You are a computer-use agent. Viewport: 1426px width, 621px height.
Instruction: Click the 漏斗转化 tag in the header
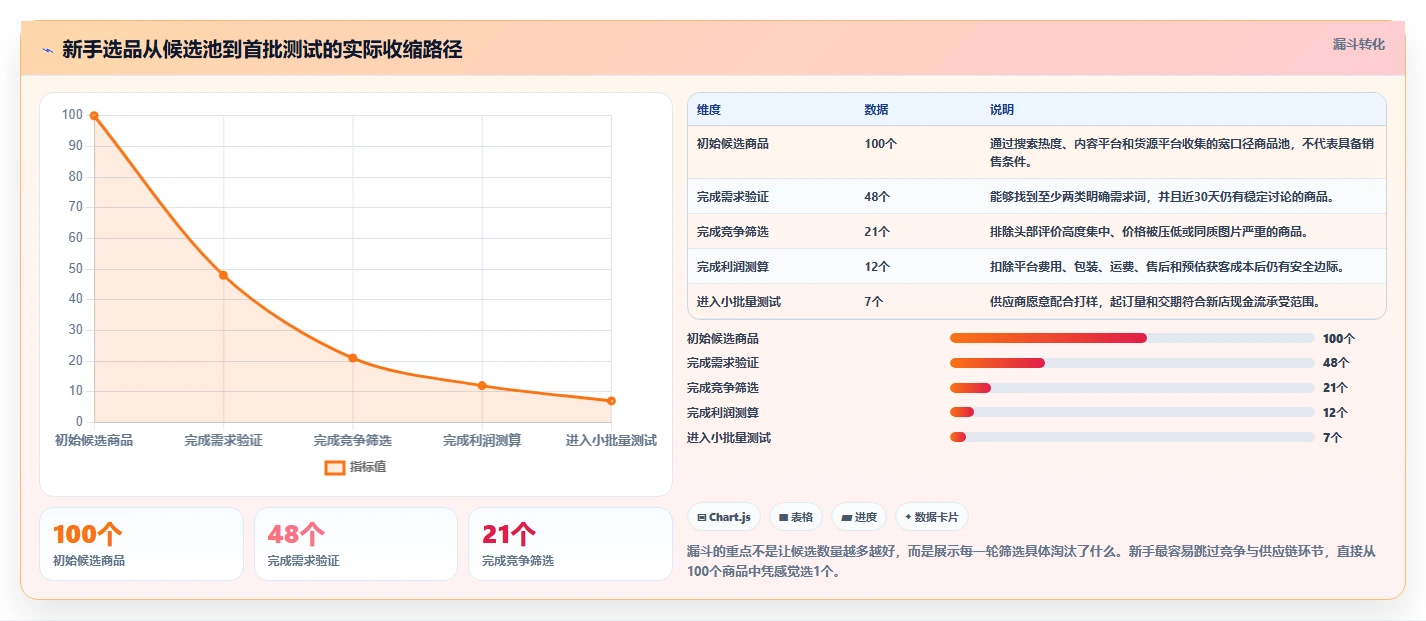point(1359,44)
